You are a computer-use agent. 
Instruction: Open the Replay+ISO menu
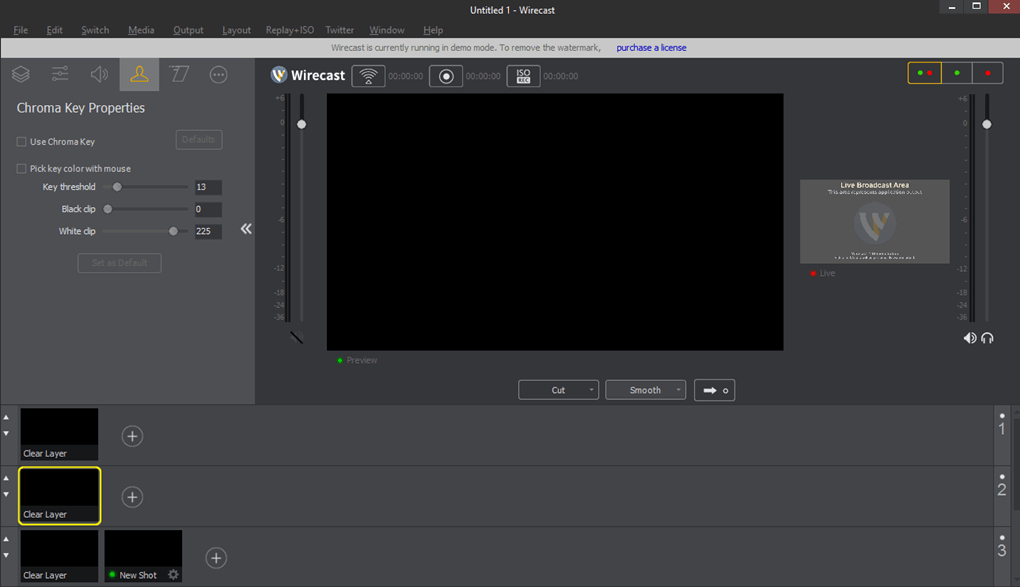click(289, 30)
